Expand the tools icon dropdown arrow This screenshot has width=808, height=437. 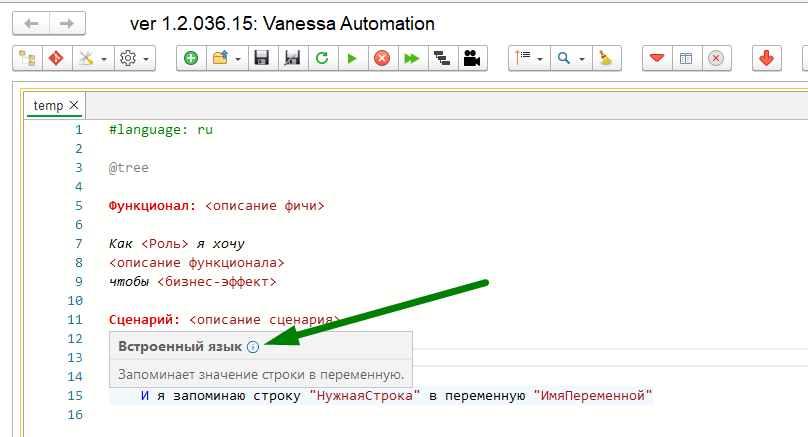click(x=104, y=59)
